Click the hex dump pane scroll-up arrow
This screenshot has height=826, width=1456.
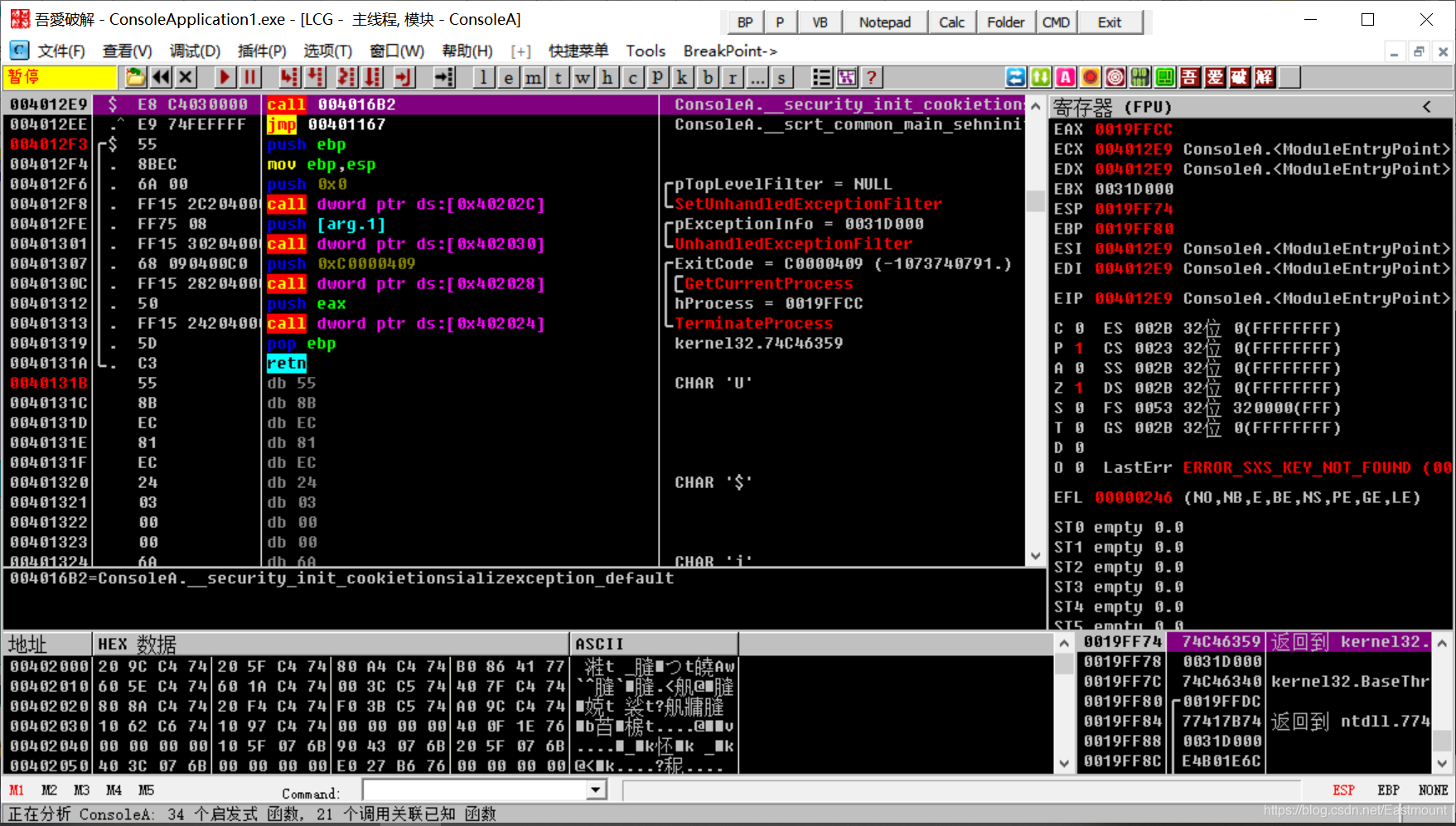click(1064, 643)
